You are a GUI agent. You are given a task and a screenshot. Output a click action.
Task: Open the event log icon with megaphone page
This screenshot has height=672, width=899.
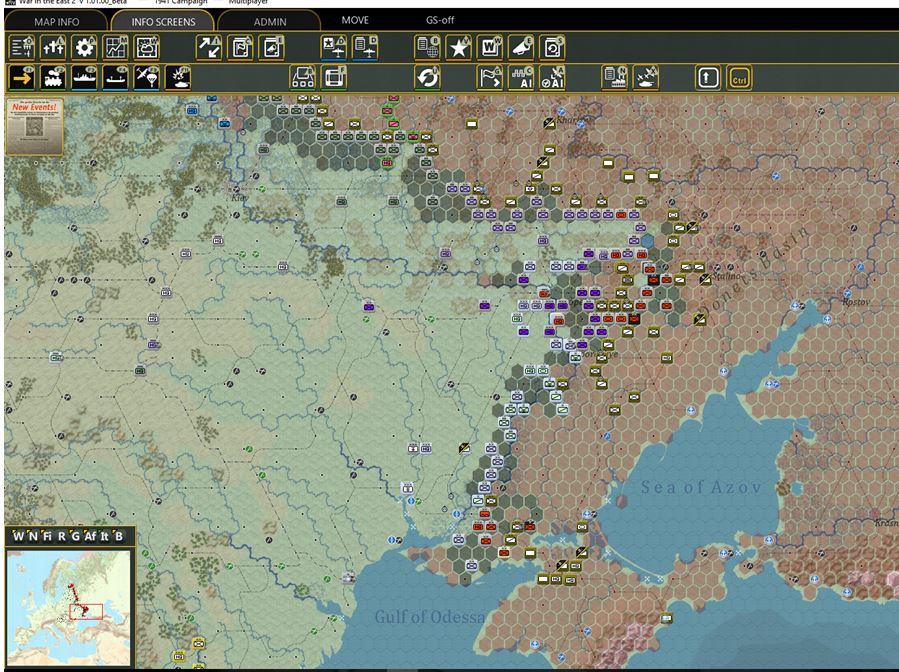(271, 47)
